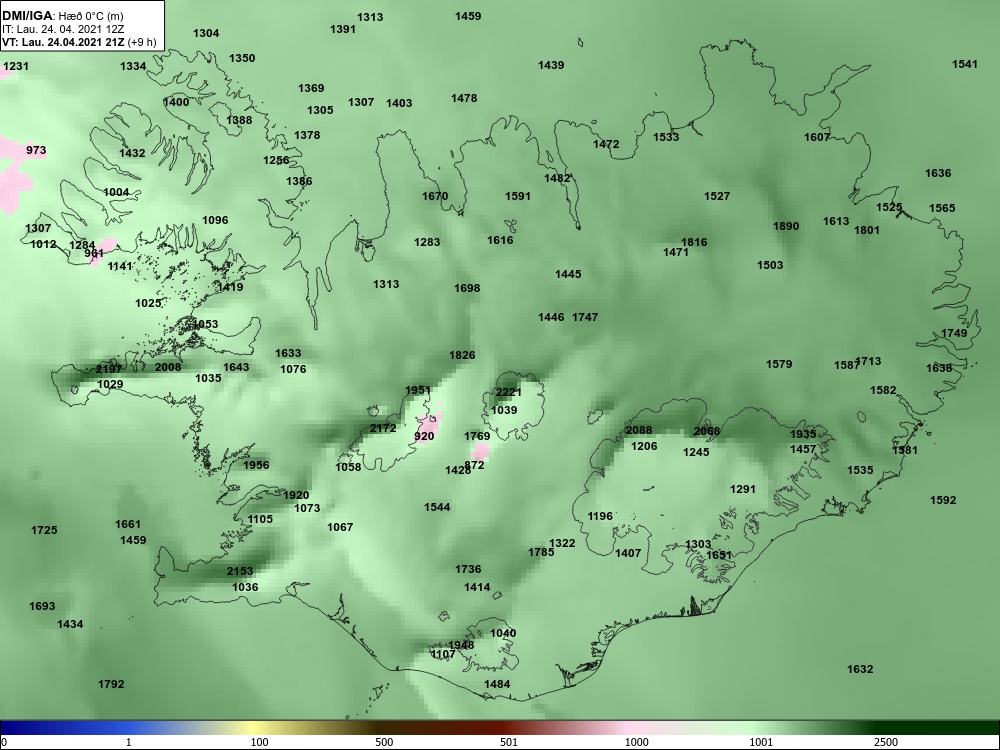Click the color scale label '2500'
The image size is (1000, 750).
(885, 742)
